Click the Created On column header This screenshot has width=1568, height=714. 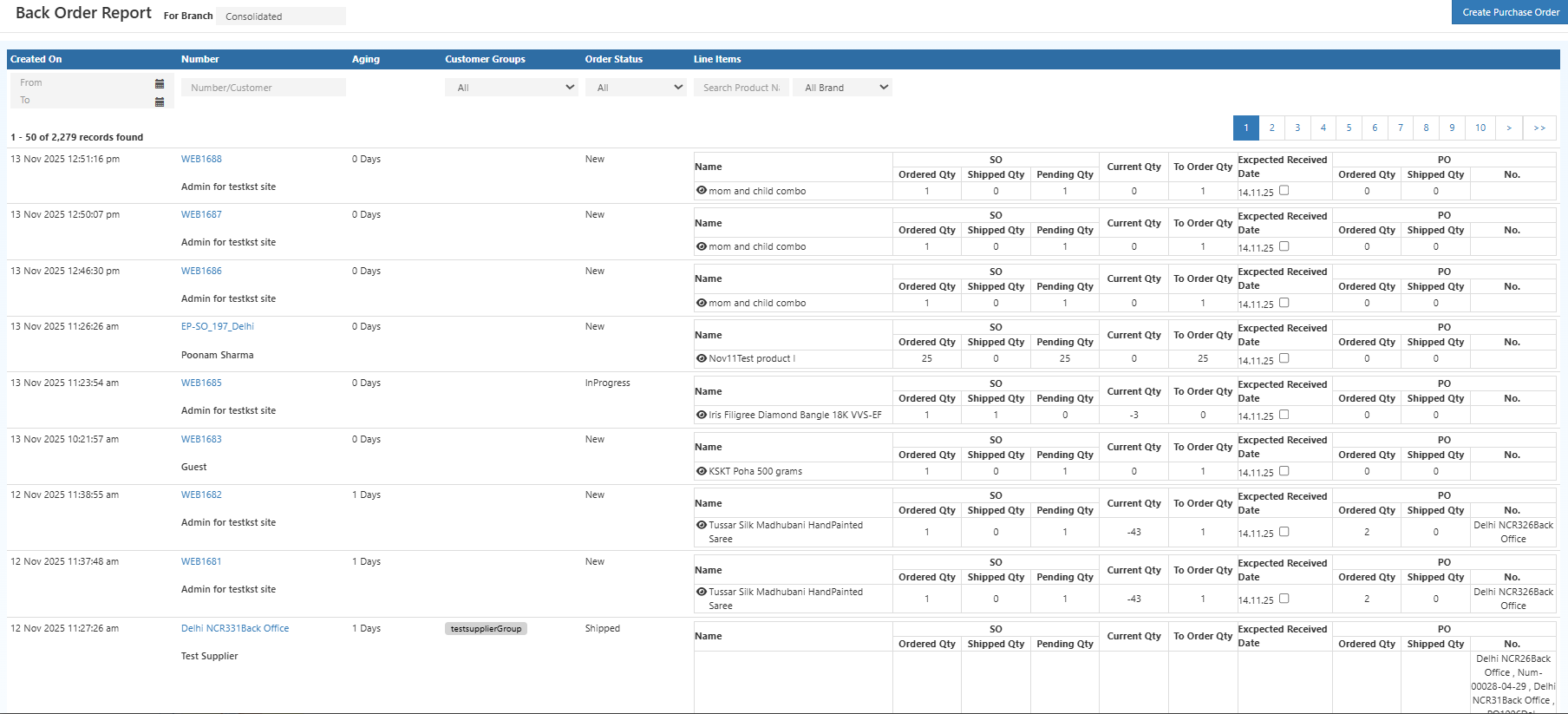[x=36, y=59]
